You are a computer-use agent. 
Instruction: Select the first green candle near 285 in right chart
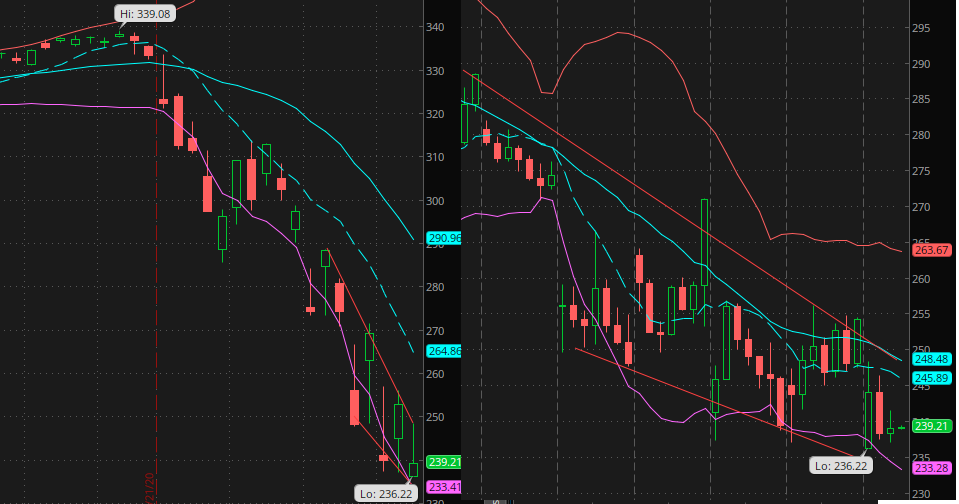coord(475,90)
